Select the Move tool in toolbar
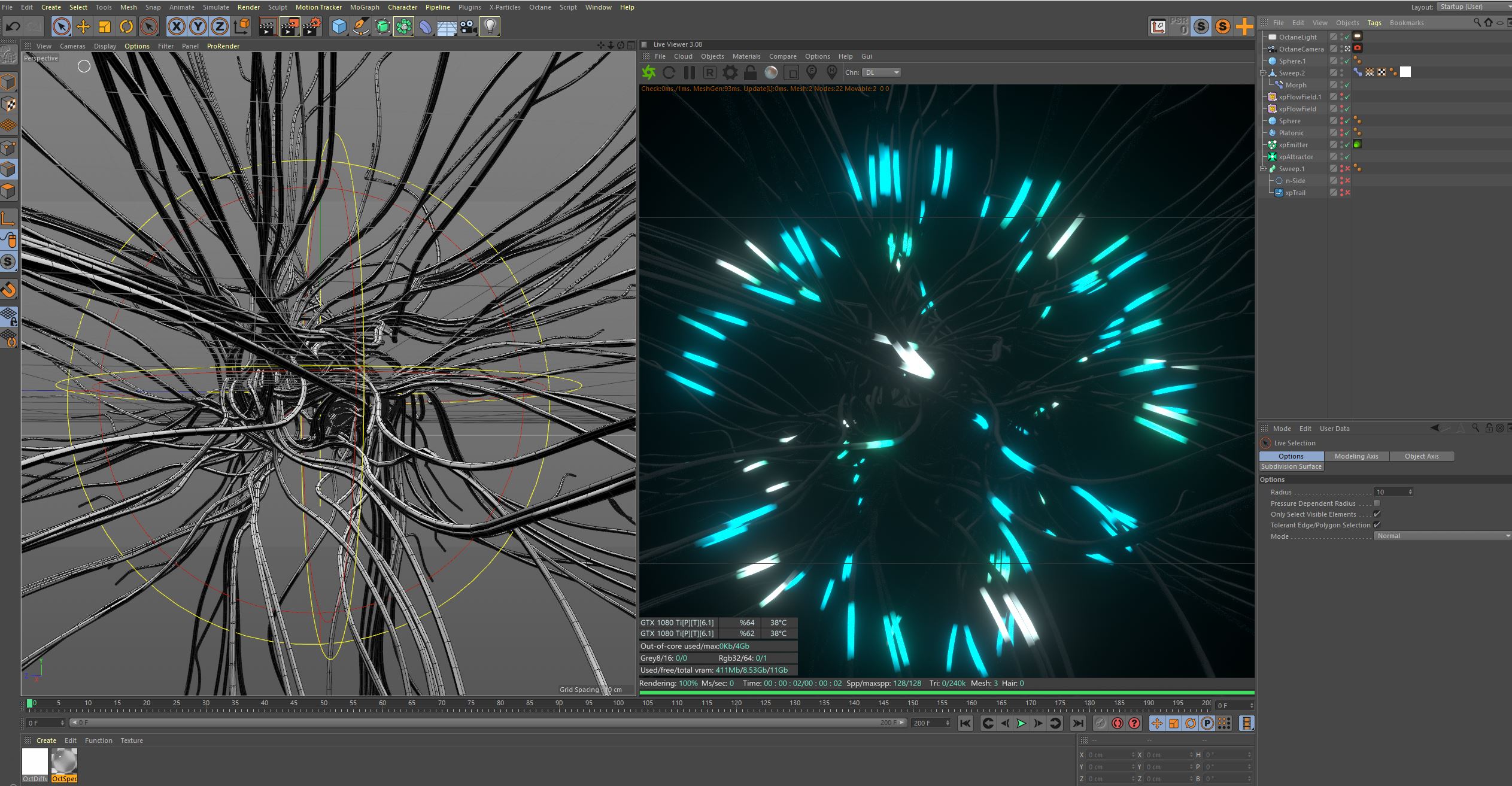 pyautogui.click(x=83, y=26)
